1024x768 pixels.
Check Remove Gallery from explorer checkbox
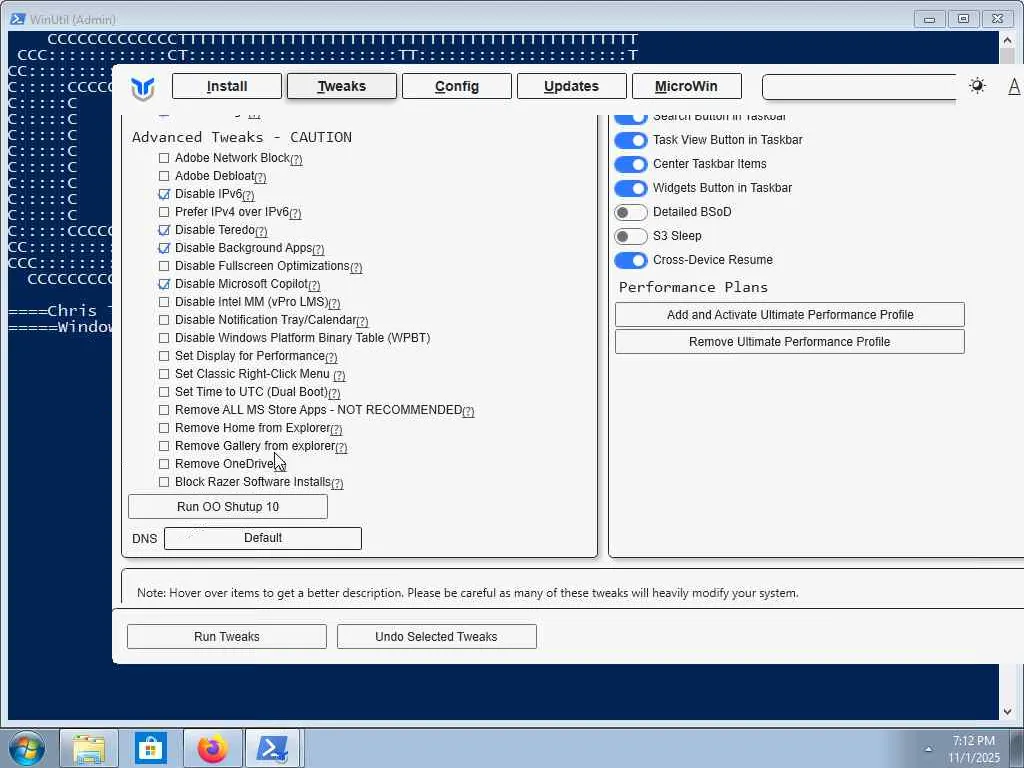(x=164, y=446)
